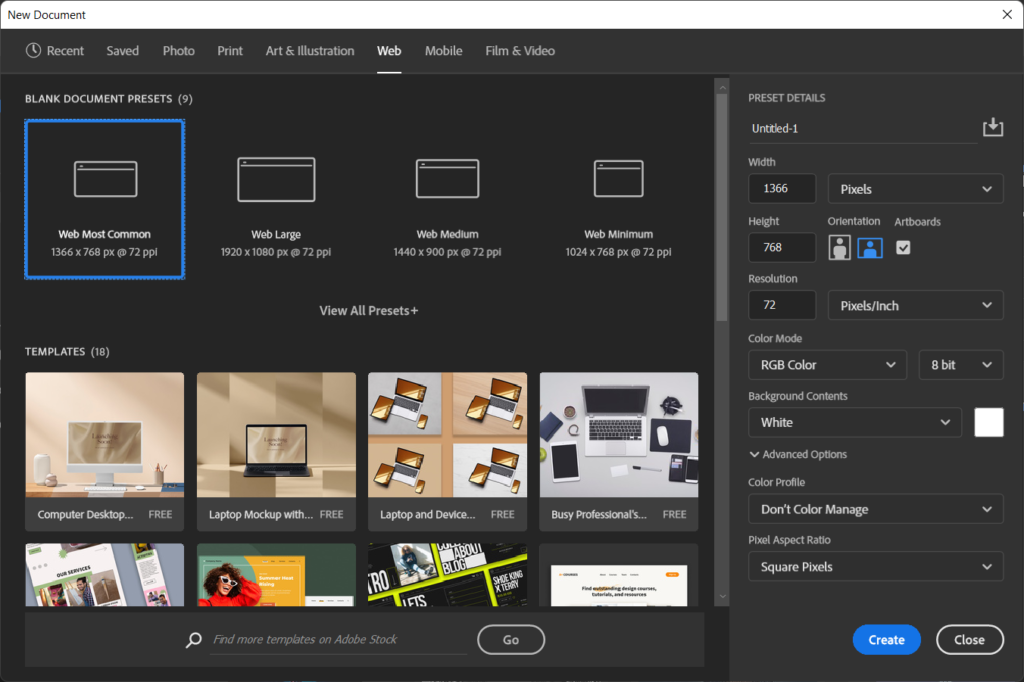Image resolution: width=1024 pixels, height=682 pixels.
Task: Open the RGB Color mode dropdown
Action: click(x=827, y=365)
